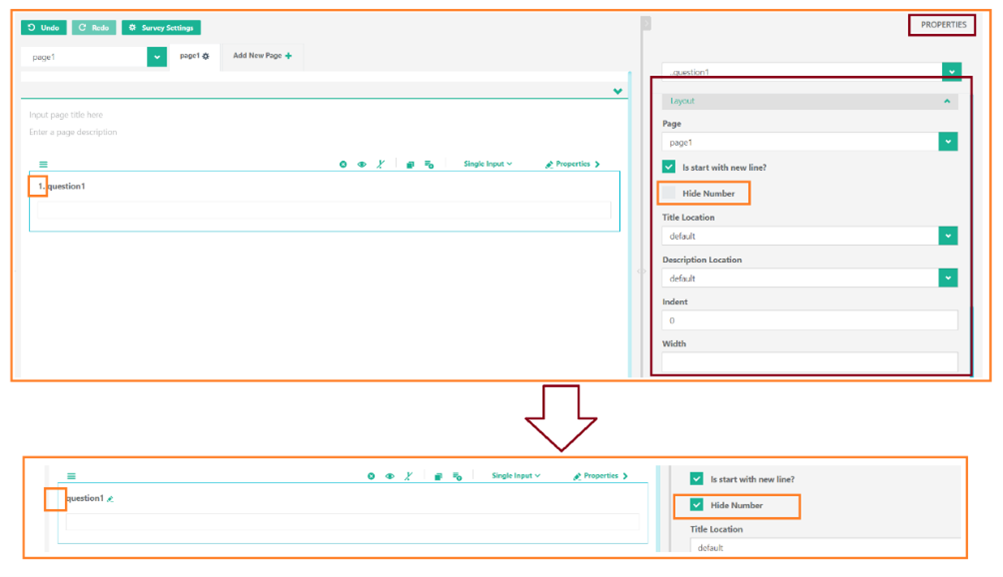Click the gear icon on page1 tab
The width and height of the screenshot is (1003, 577).
coord(206,56)
